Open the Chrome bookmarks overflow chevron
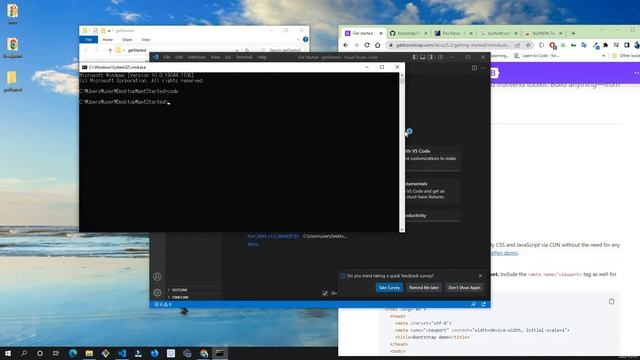Viewport: 640px width, 360px height. 604,56
